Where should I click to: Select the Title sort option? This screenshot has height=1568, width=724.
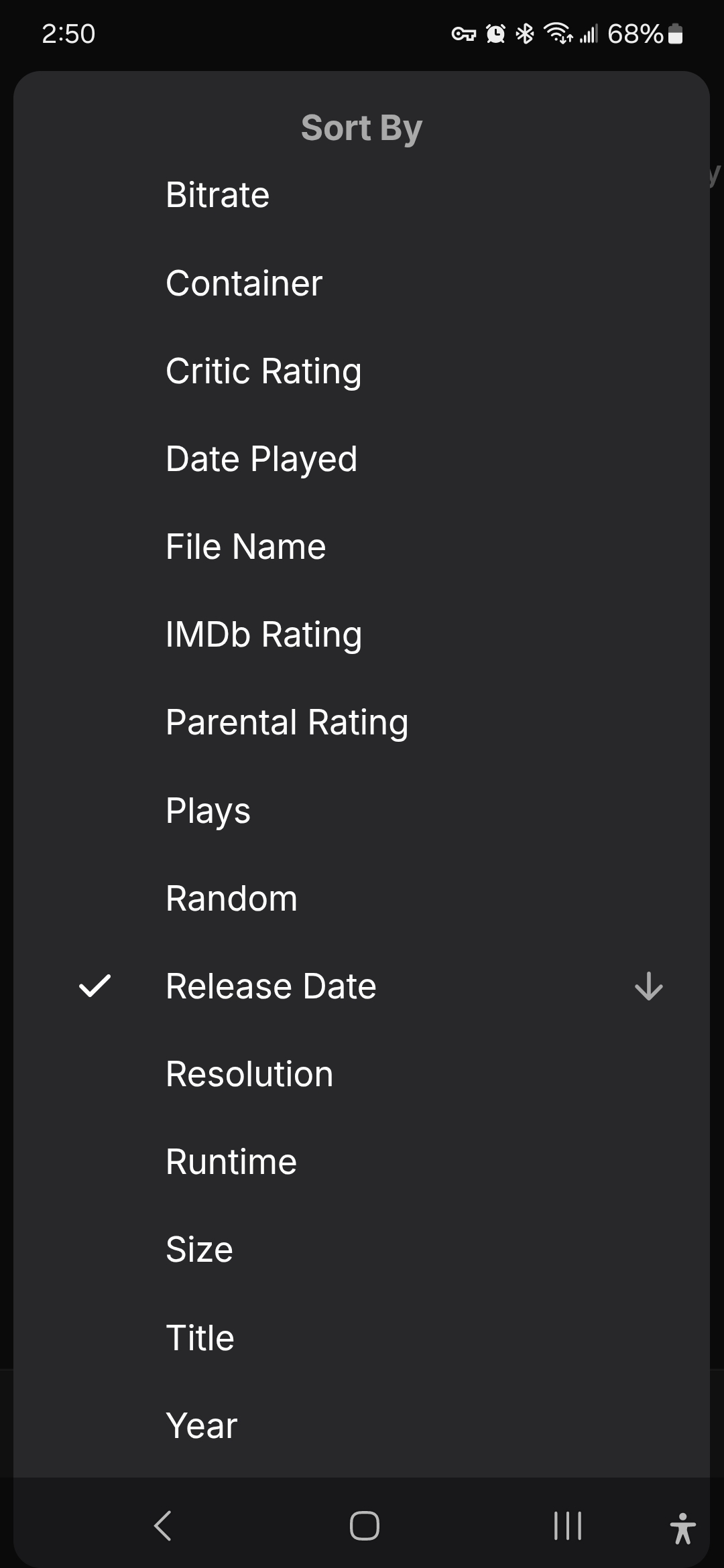(200, 1338)
